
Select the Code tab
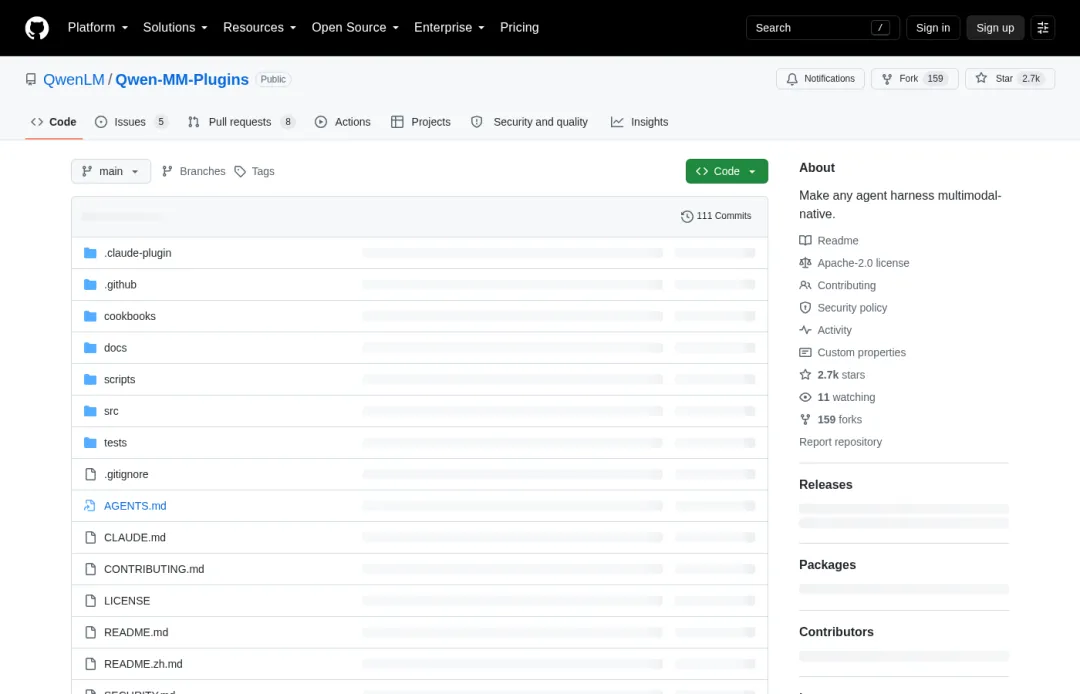coord(54,122)
